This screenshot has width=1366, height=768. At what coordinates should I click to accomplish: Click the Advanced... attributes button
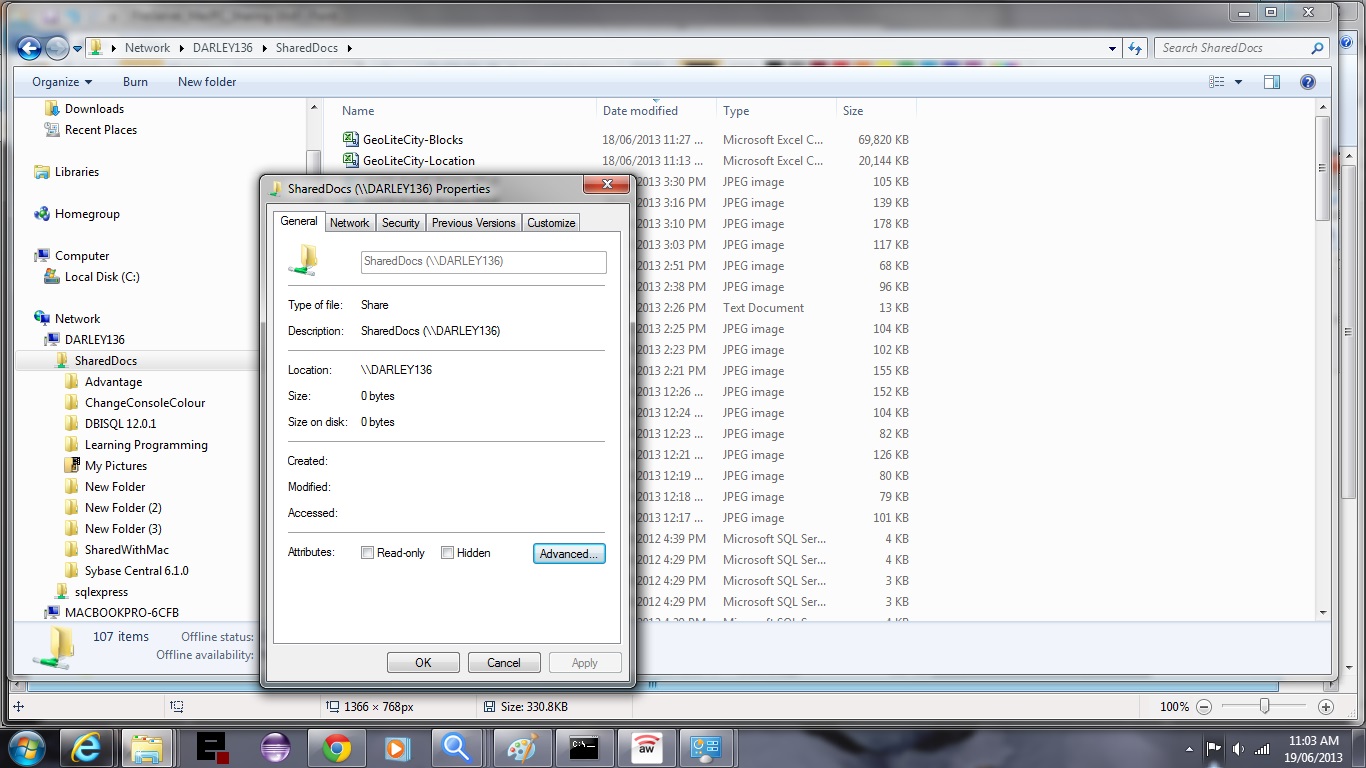(569, 553)
